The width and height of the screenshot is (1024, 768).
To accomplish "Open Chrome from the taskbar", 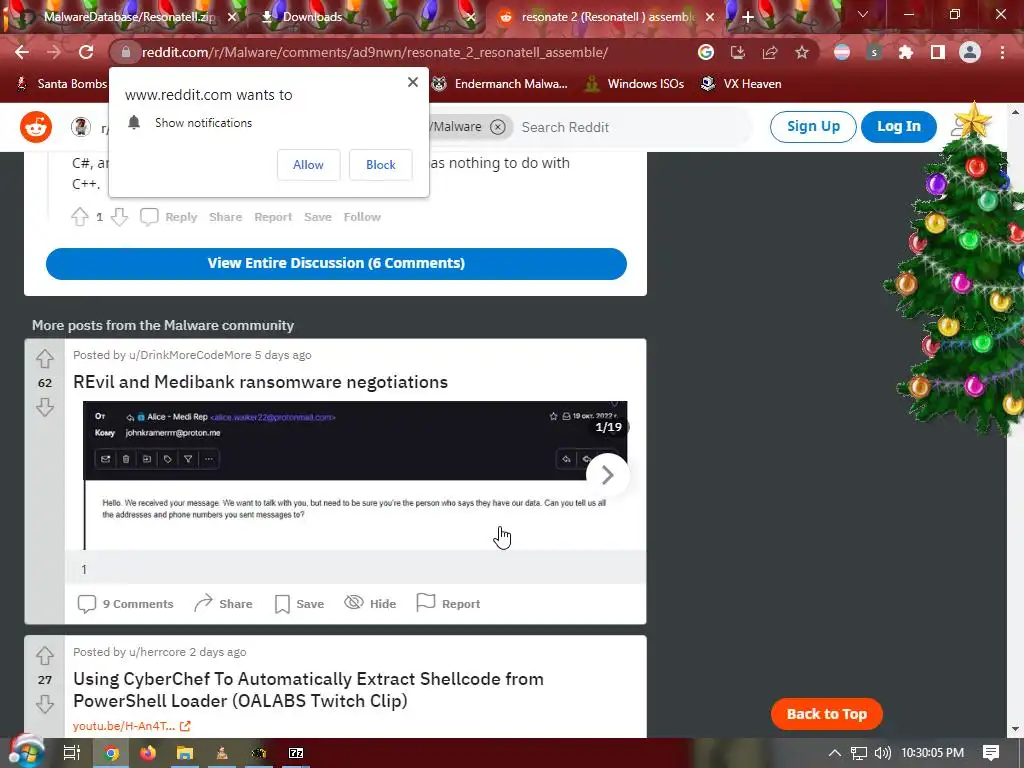I will [x=112, y=753].
